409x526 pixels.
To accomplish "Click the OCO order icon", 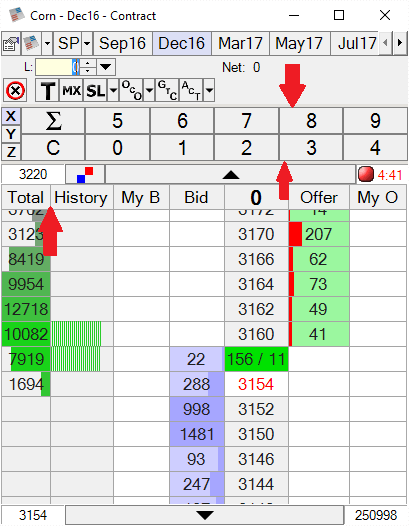I will [x=131, y=90].
